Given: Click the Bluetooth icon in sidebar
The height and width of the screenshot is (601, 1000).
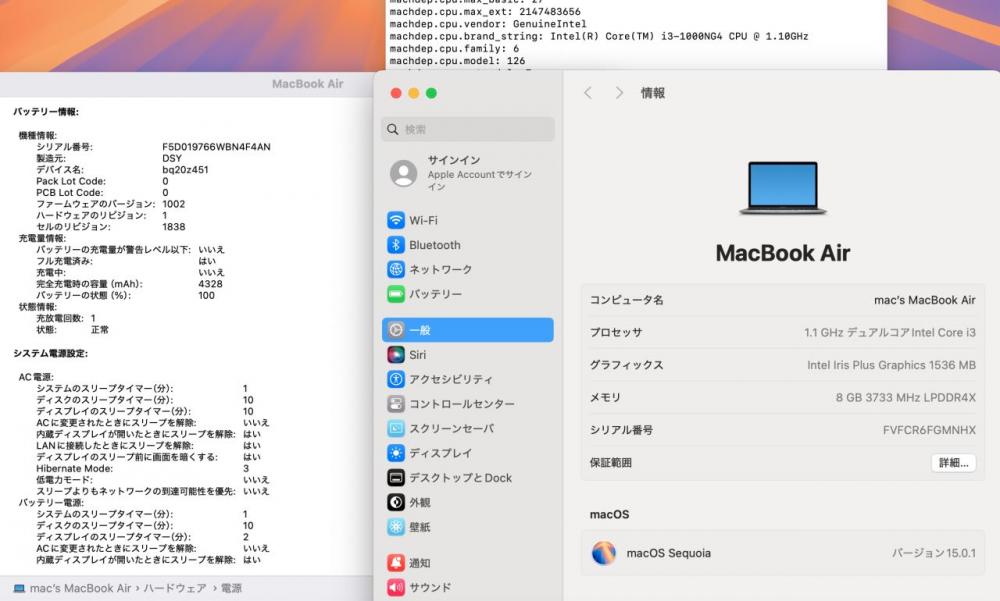Looking at the screenshot, I should (x=396, y=245).
